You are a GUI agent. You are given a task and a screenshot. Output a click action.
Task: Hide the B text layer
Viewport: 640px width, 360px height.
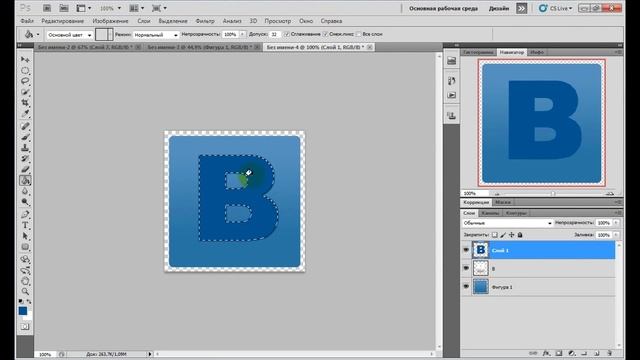(466, 268)
